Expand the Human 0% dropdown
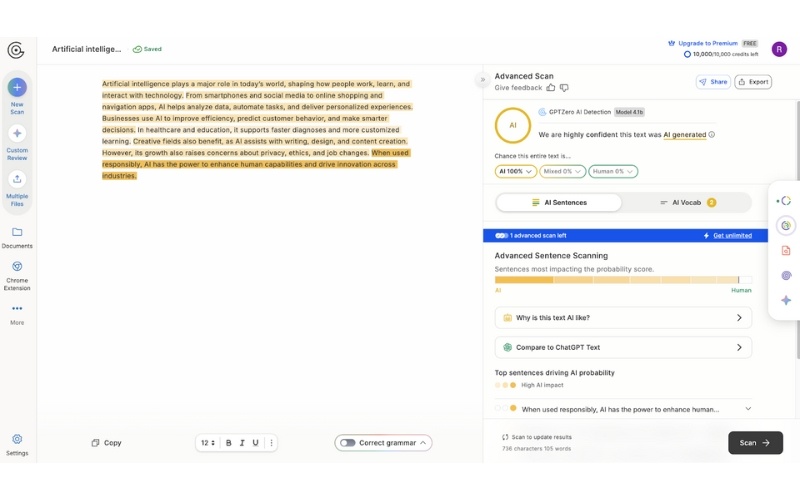The width and height of the screenshot is (800, 500). pyautogui.click(x=613, y=171)
